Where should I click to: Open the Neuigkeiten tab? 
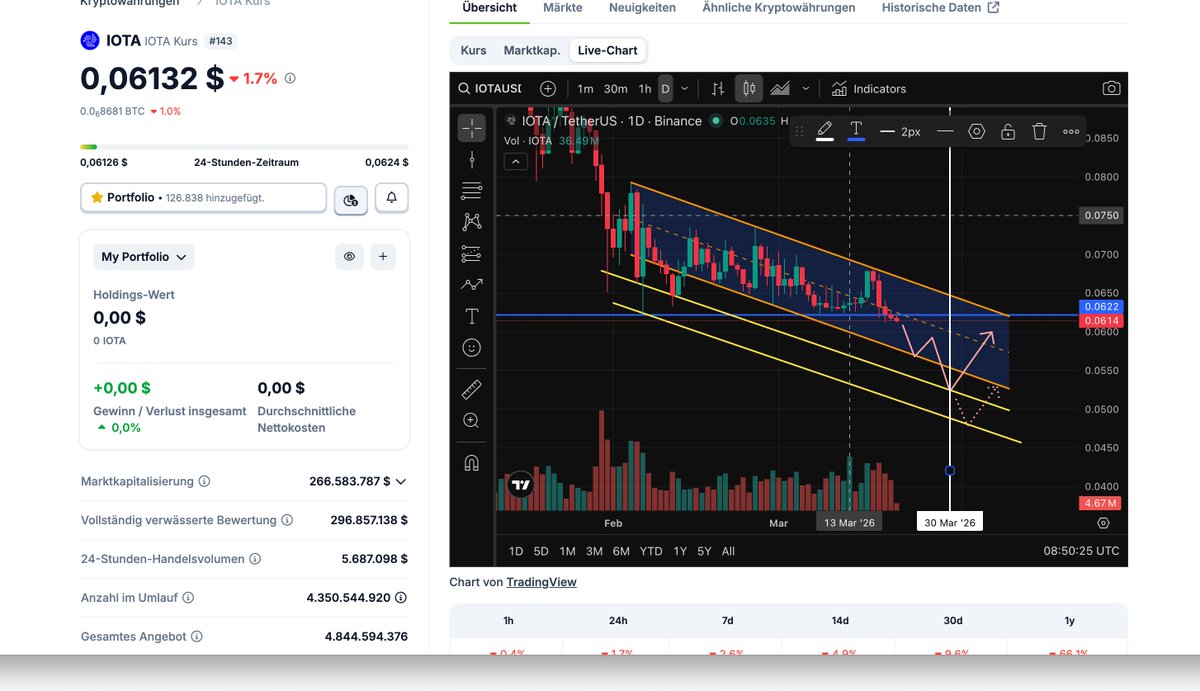pyautogui.click(x=642, y=8)
